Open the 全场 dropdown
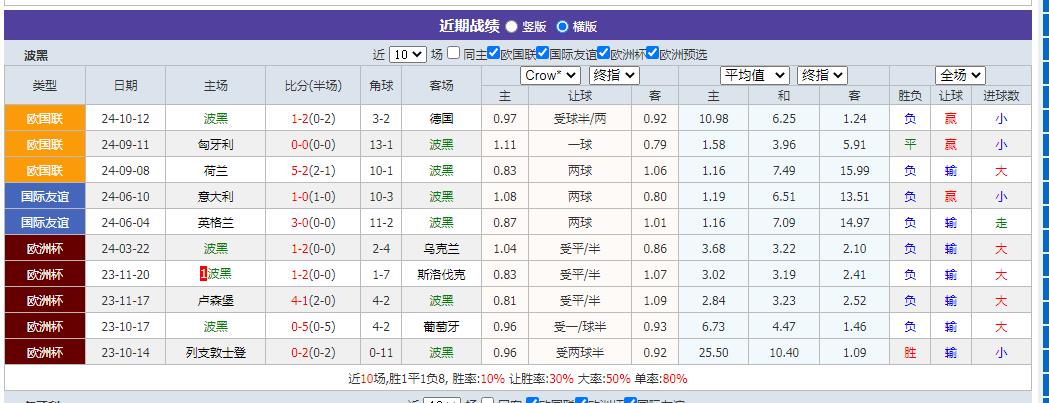1049x403 pixels. (x=960, y=75)
